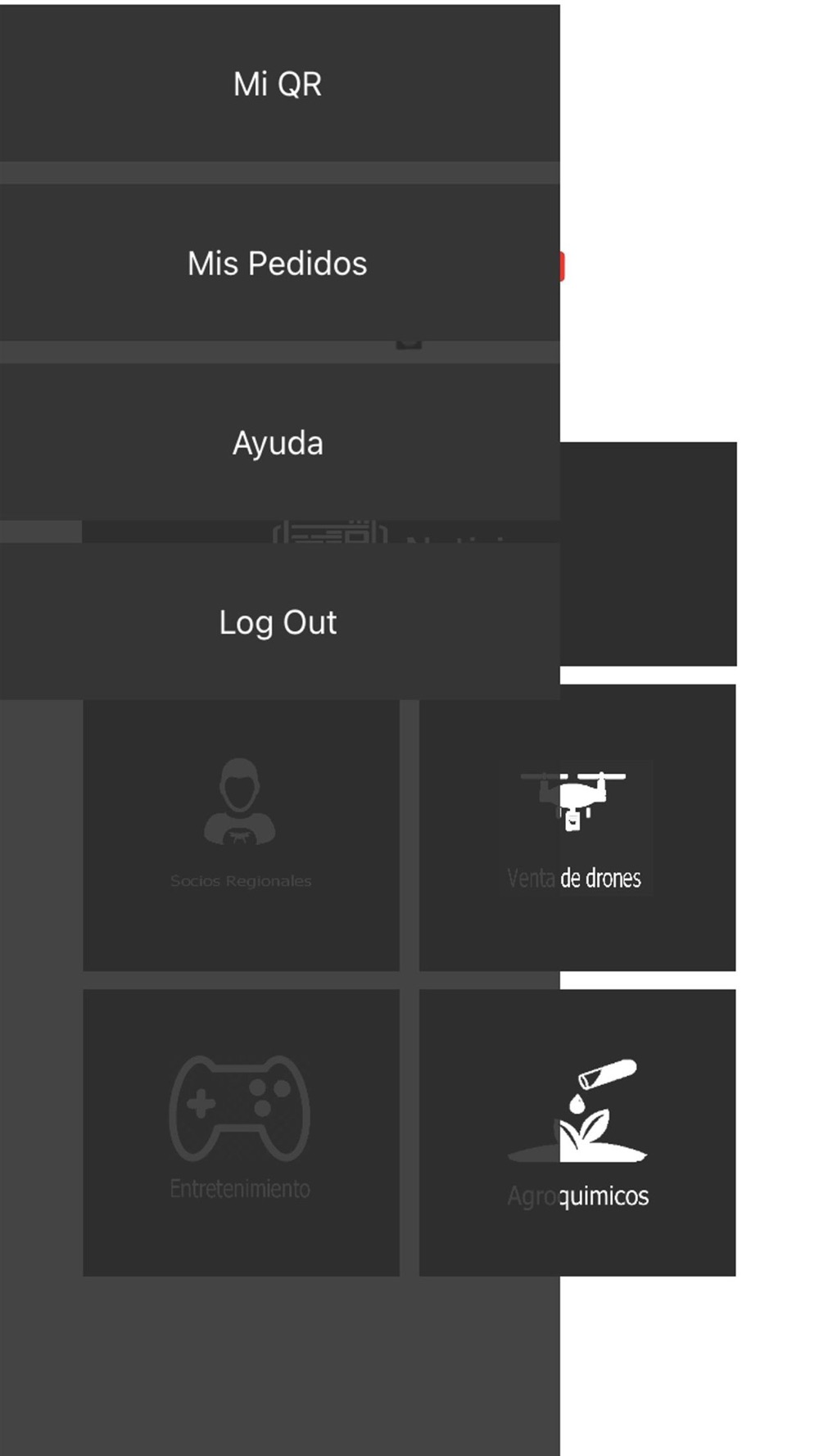Image resolution: width=819 pixels, height=1456 pixels.
Task: Select the agrochemical dropper and plant icon
Action: [x=577, y=1111]
